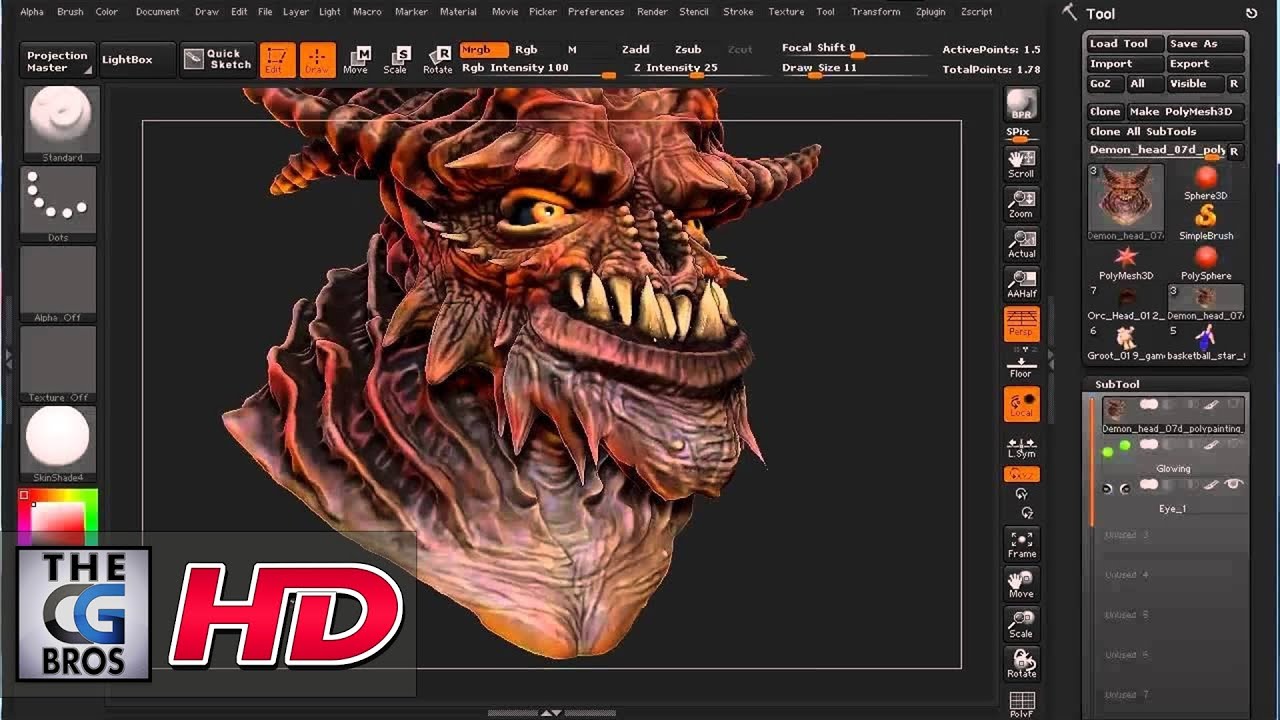
Task: Toggle Zadd sculpt mode
Action: coord(635,49)
